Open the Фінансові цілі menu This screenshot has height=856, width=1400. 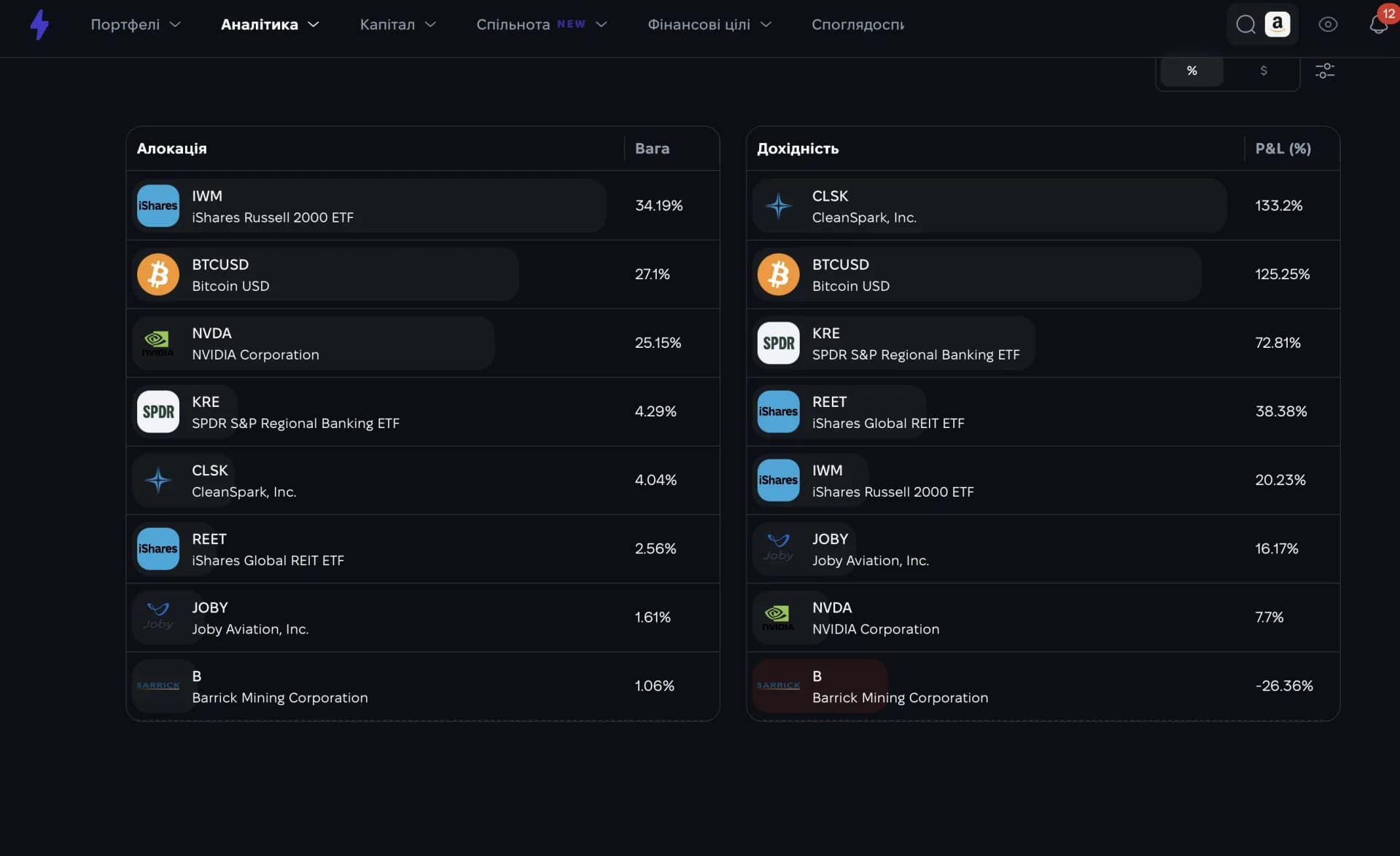(x=709, y=24)
